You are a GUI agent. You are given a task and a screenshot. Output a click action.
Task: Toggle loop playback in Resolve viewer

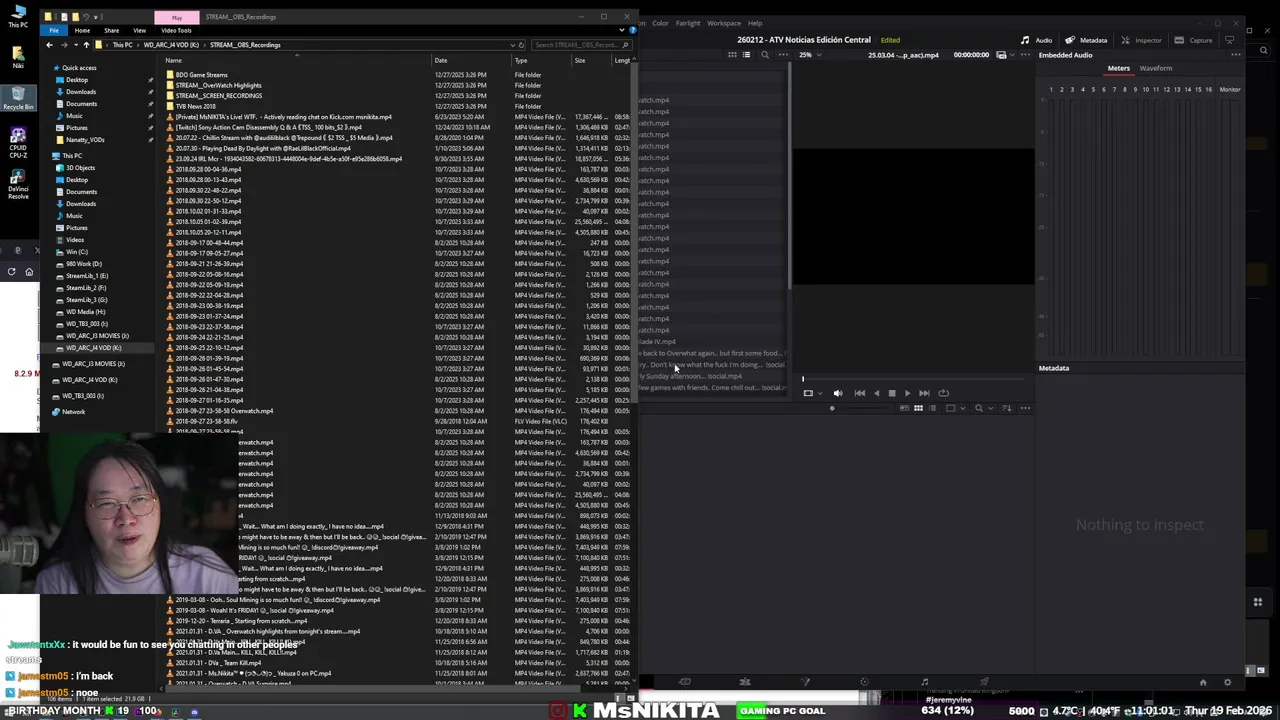(943, 393)
